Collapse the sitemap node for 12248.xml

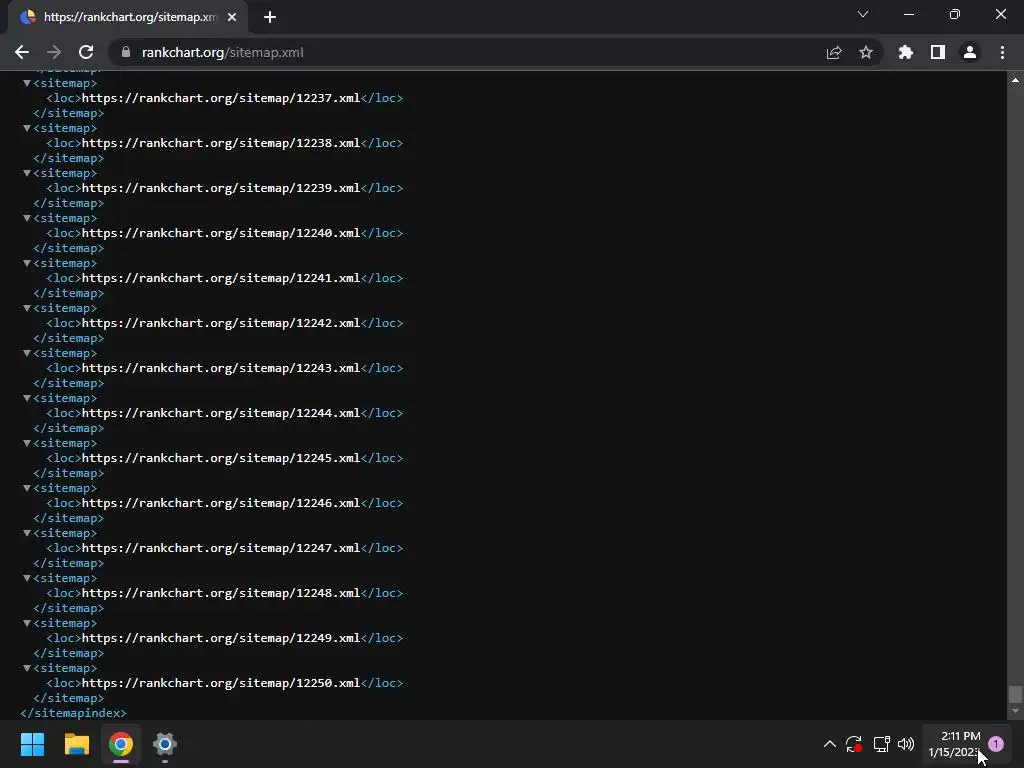pyautogui.click(x=27, y=579)
